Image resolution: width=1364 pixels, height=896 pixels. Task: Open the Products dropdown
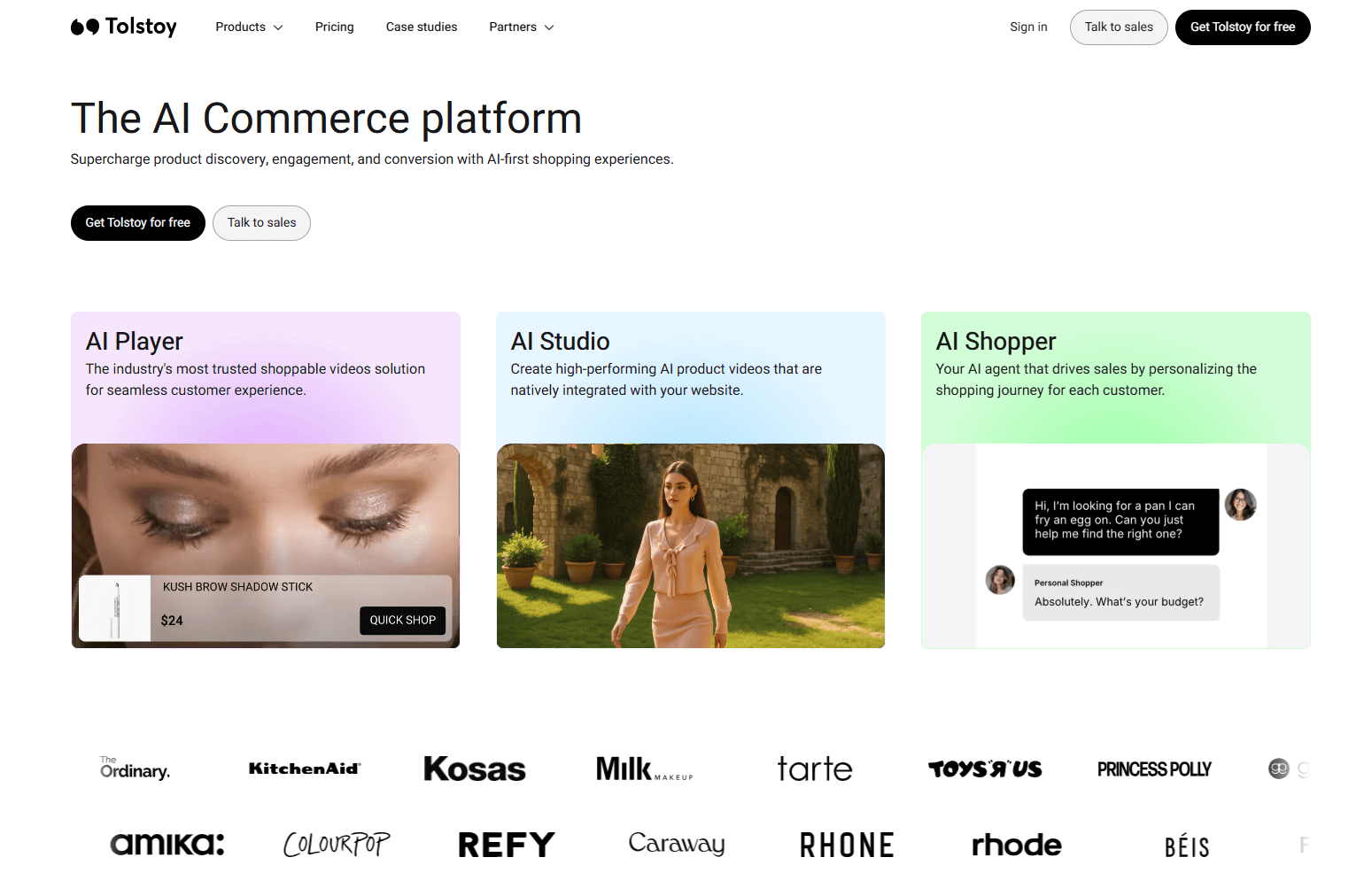249,27
